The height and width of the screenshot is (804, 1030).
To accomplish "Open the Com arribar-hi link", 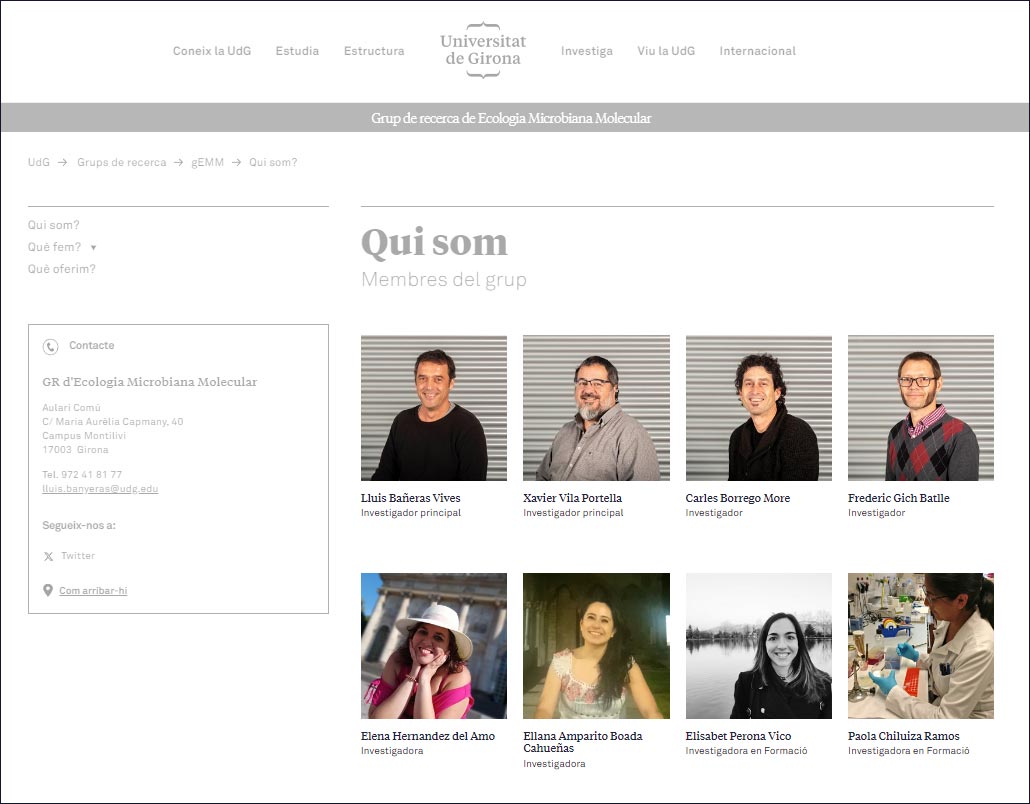I will [93, 591].
